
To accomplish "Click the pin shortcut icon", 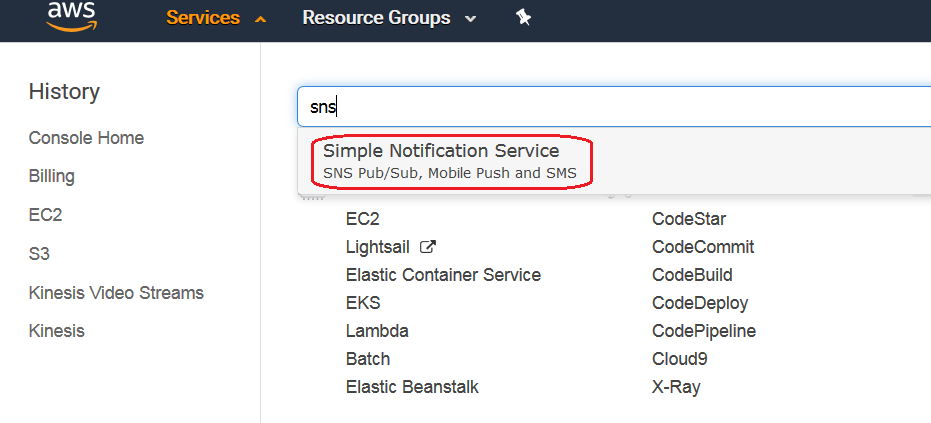I will pos(523,18).
